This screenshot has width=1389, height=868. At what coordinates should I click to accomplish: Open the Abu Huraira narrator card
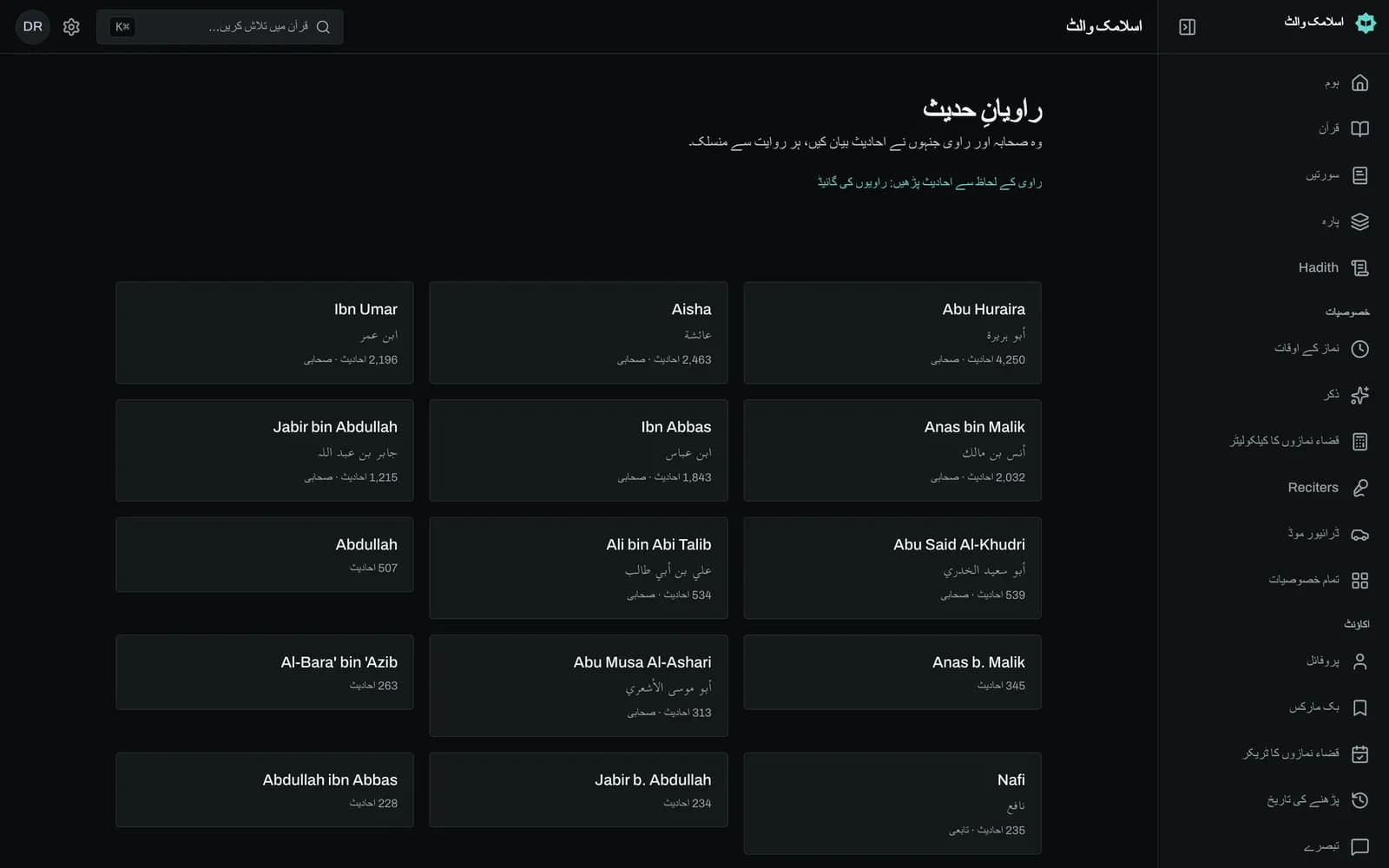[892, 332]
